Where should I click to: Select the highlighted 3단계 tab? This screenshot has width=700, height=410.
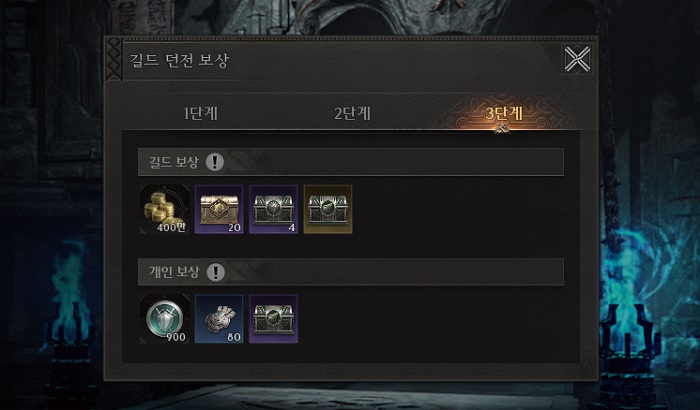504,113
